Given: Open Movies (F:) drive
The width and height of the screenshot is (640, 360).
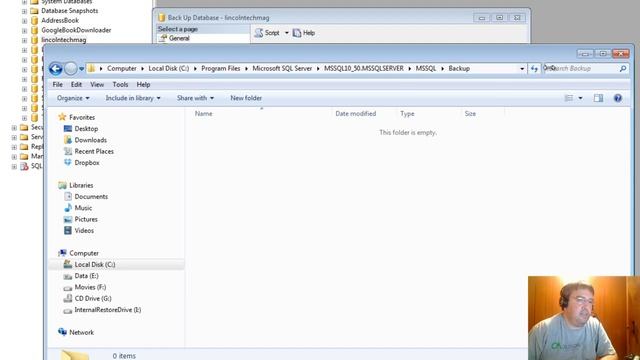Looking at the screenshot, I should pyautogui.click(x=90, y=287).
